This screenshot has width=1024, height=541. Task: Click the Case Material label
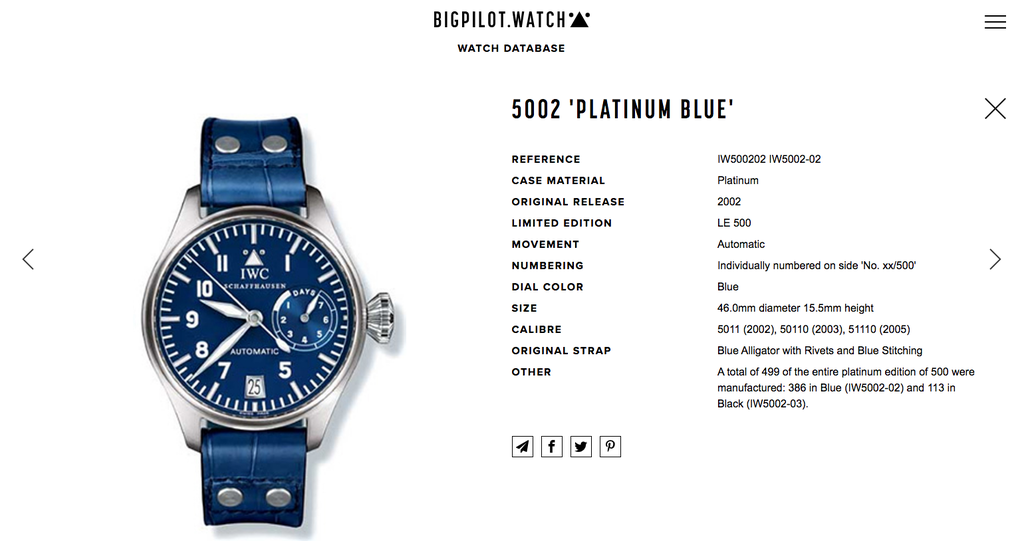[x=558, y=180]
